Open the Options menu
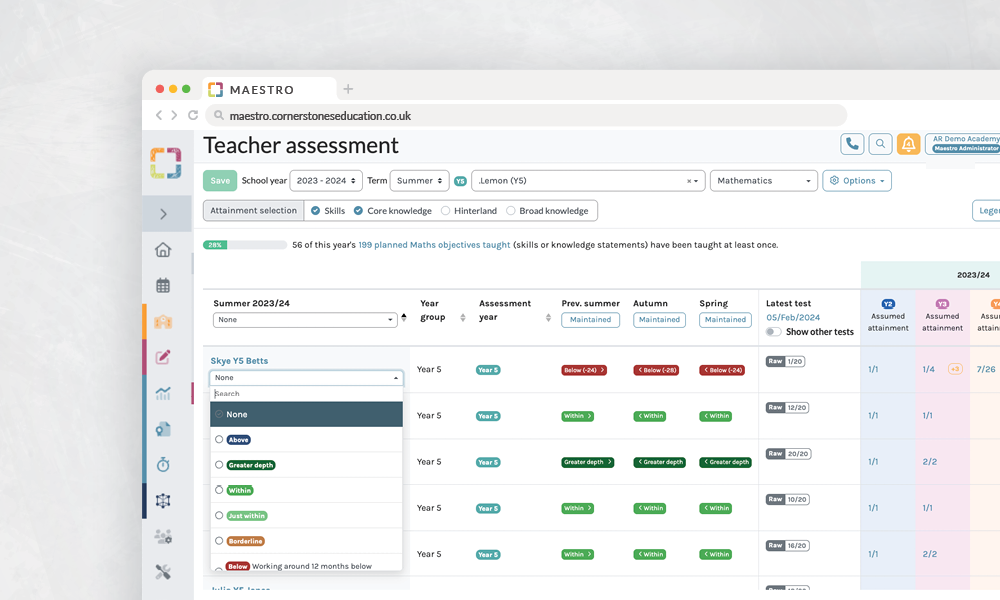 coord(856,181)
